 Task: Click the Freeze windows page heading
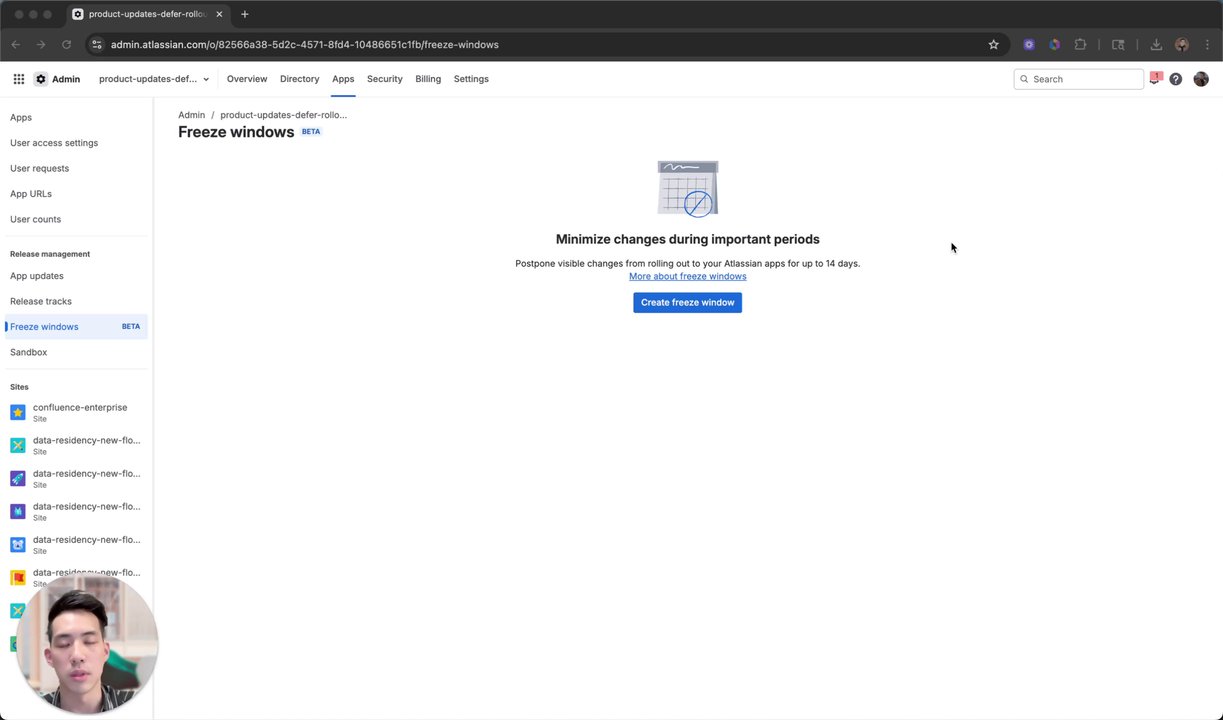[x=236, y=132]
